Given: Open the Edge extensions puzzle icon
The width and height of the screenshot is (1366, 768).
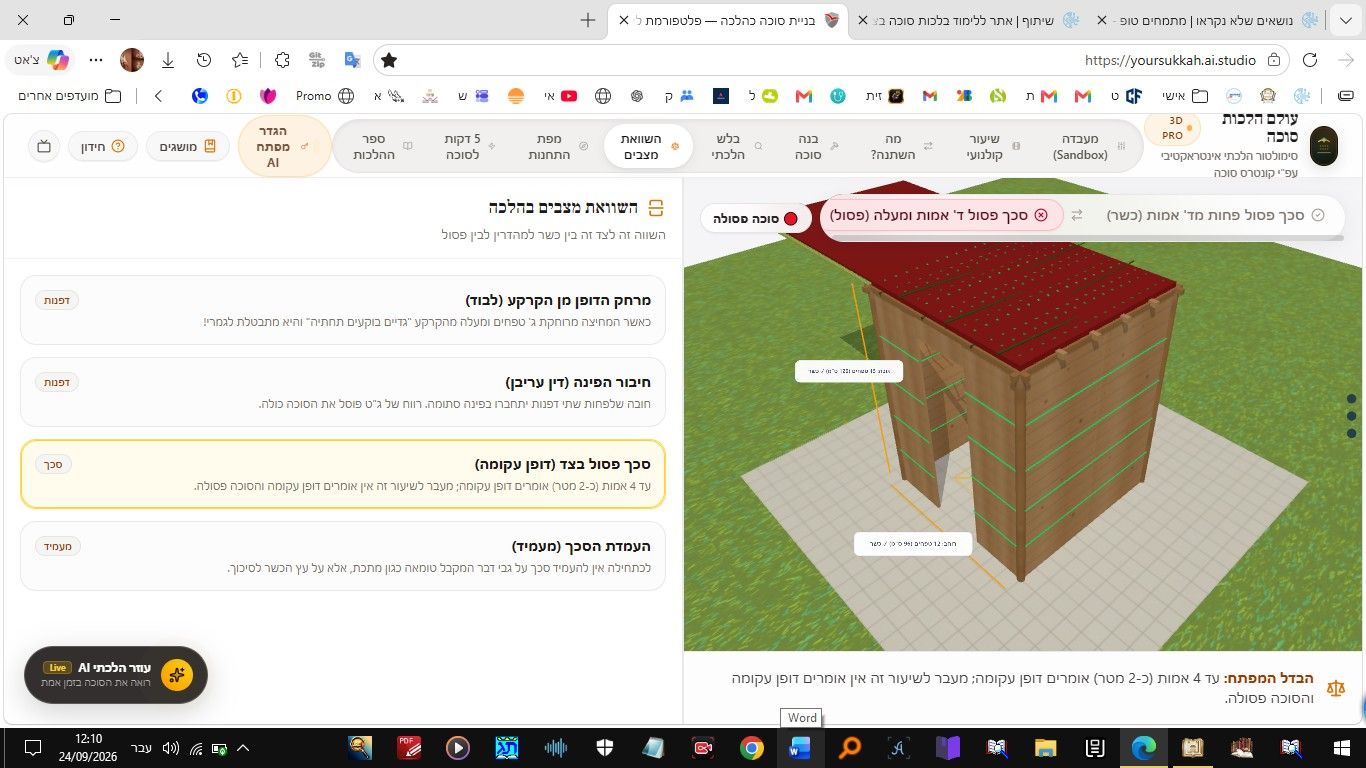Looking at the screenshot, I should [282, 60].
